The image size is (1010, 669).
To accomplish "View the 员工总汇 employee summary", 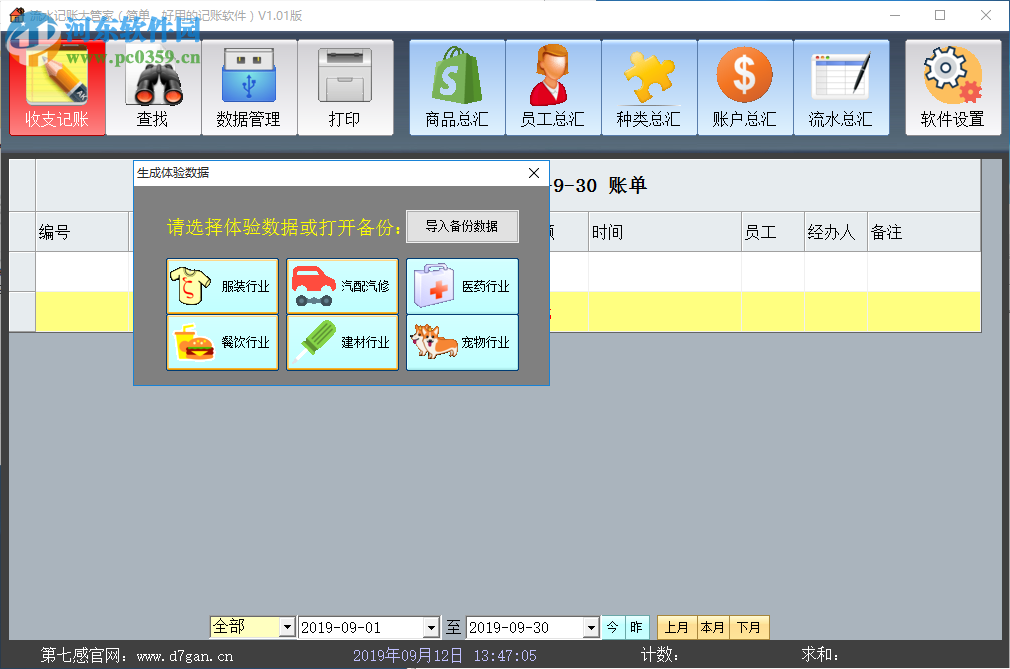I will coord(553,87).
